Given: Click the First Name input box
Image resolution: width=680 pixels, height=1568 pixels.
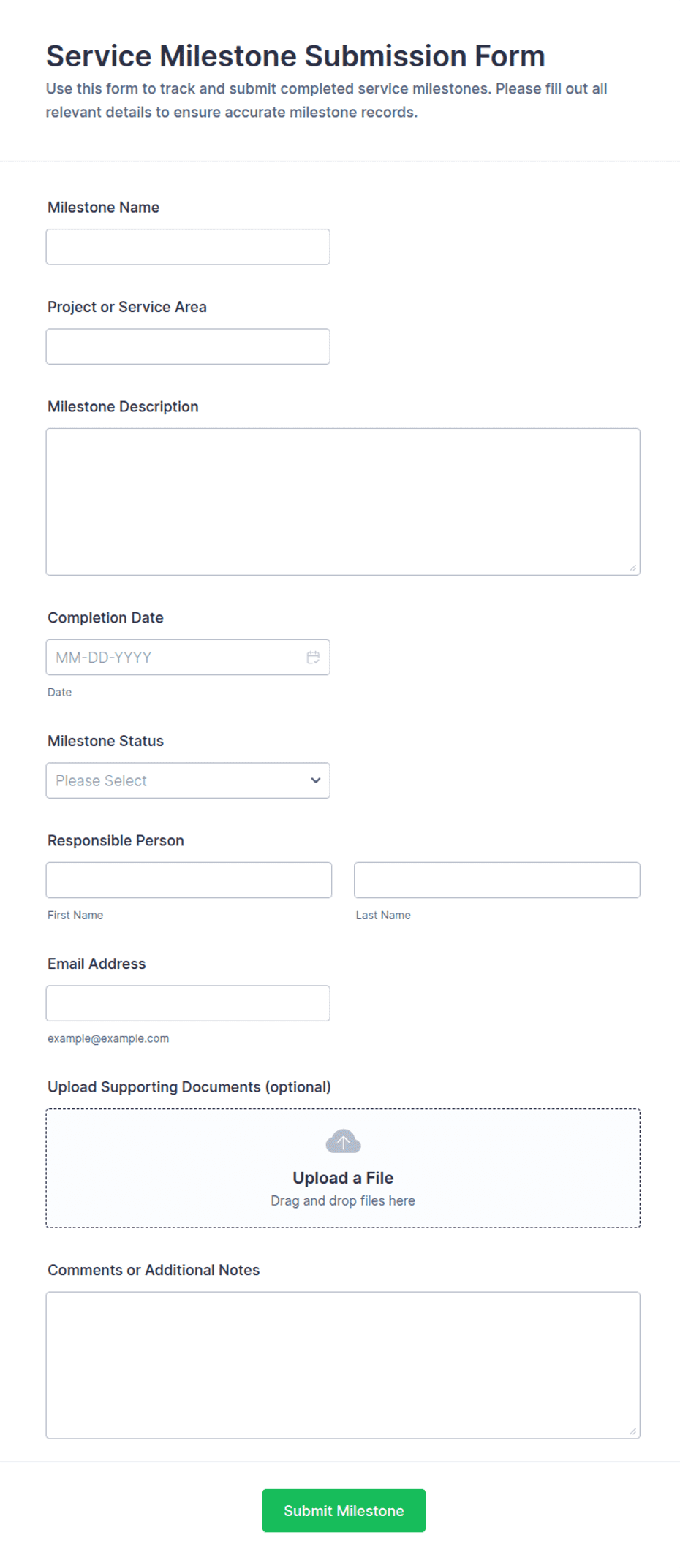Looking at the screenshot, I should click(189, 880).
